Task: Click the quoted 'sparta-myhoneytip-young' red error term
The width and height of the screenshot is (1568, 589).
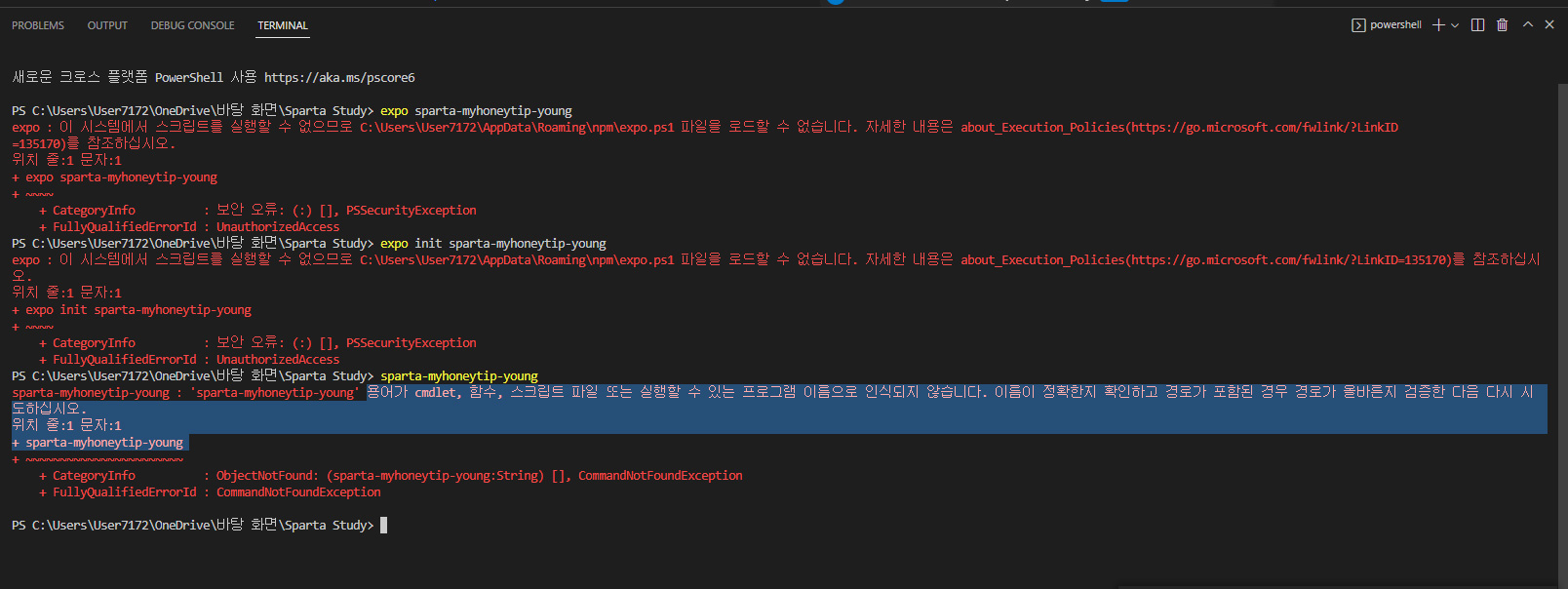Action: (x=275, y=393)
